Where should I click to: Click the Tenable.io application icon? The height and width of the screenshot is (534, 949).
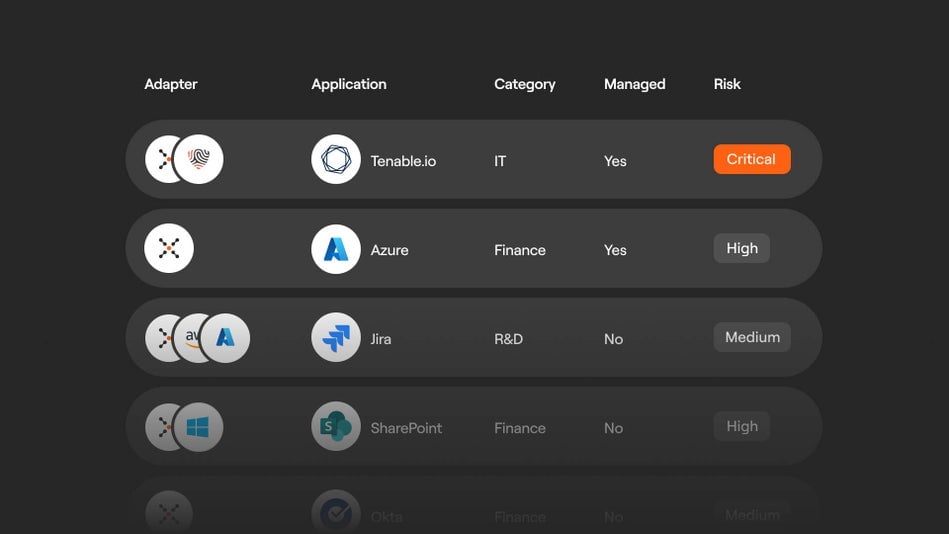pos(336,160)
